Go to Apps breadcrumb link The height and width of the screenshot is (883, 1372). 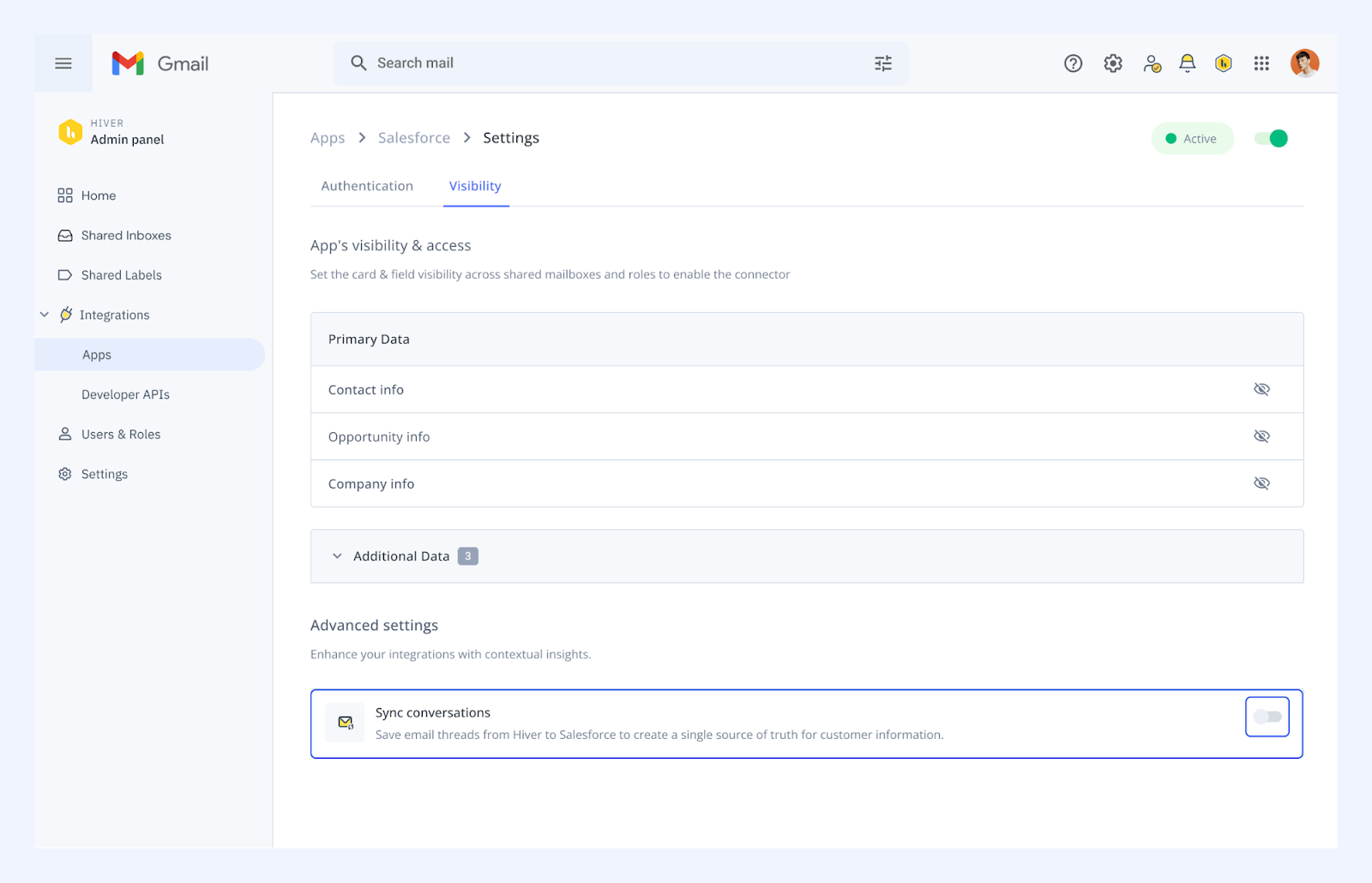click(328, 138)
